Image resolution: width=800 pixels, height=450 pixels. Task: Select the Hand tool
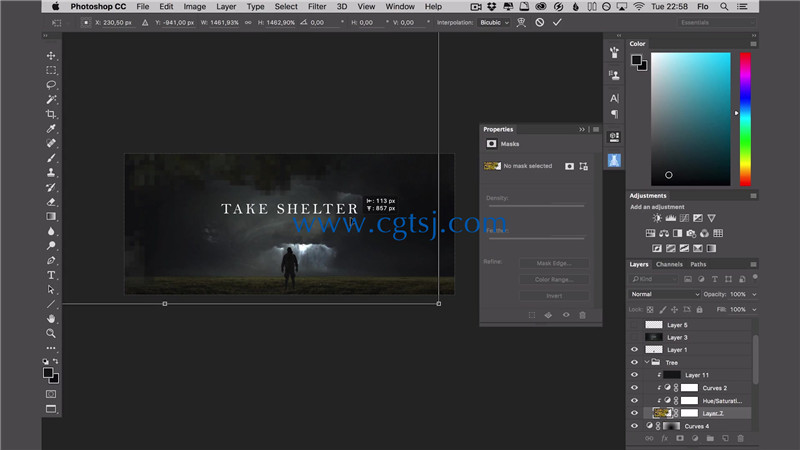[51, 319]
